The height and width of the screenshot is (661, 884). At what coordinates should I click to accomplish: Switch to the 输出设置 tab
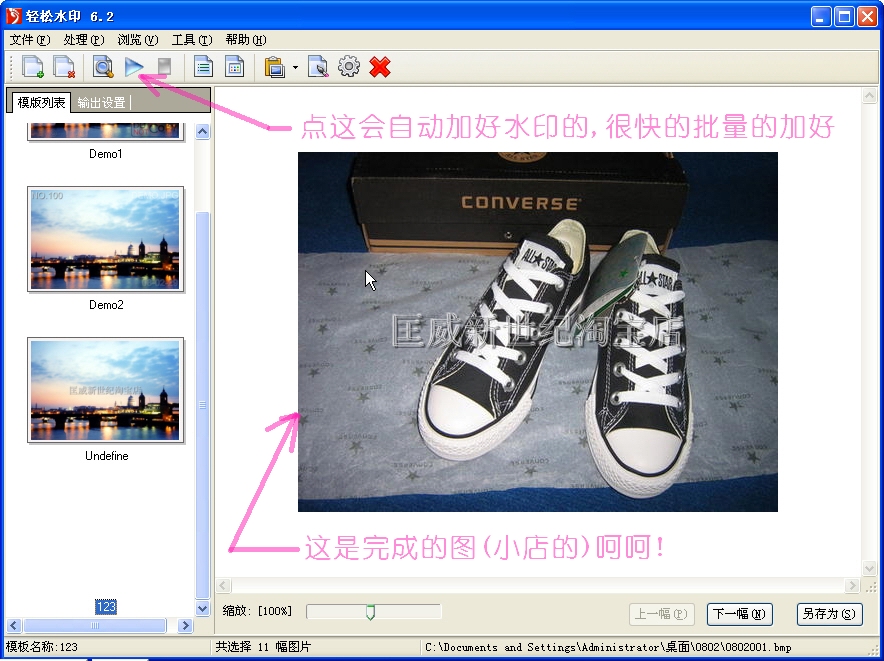tap(101, 103)
